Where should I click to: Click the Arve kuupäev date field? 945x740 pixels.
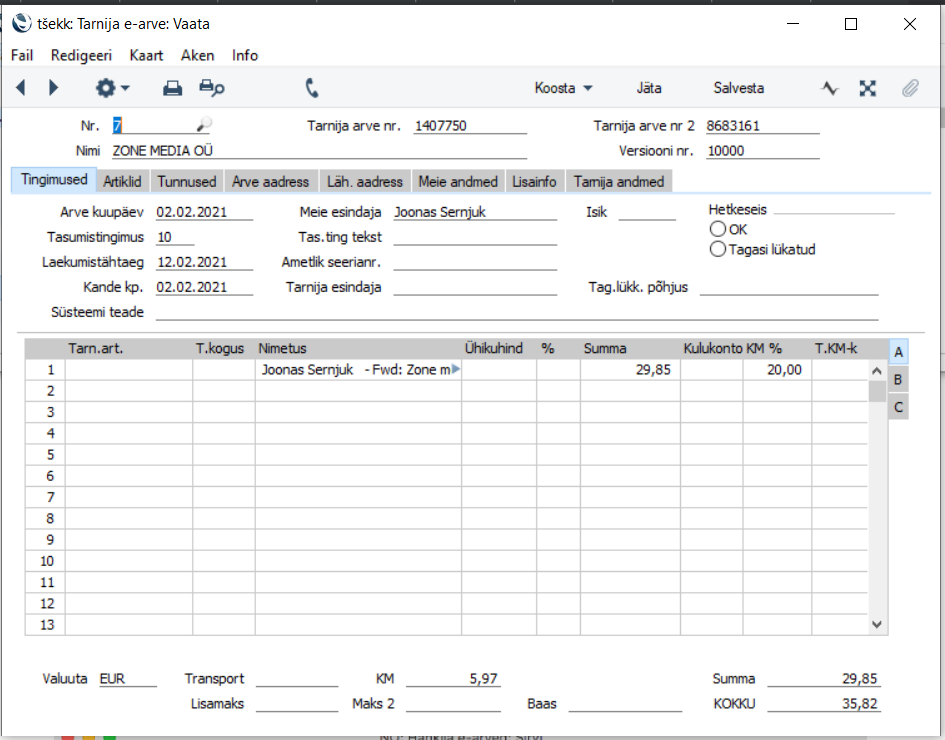[x=204, y=212]
